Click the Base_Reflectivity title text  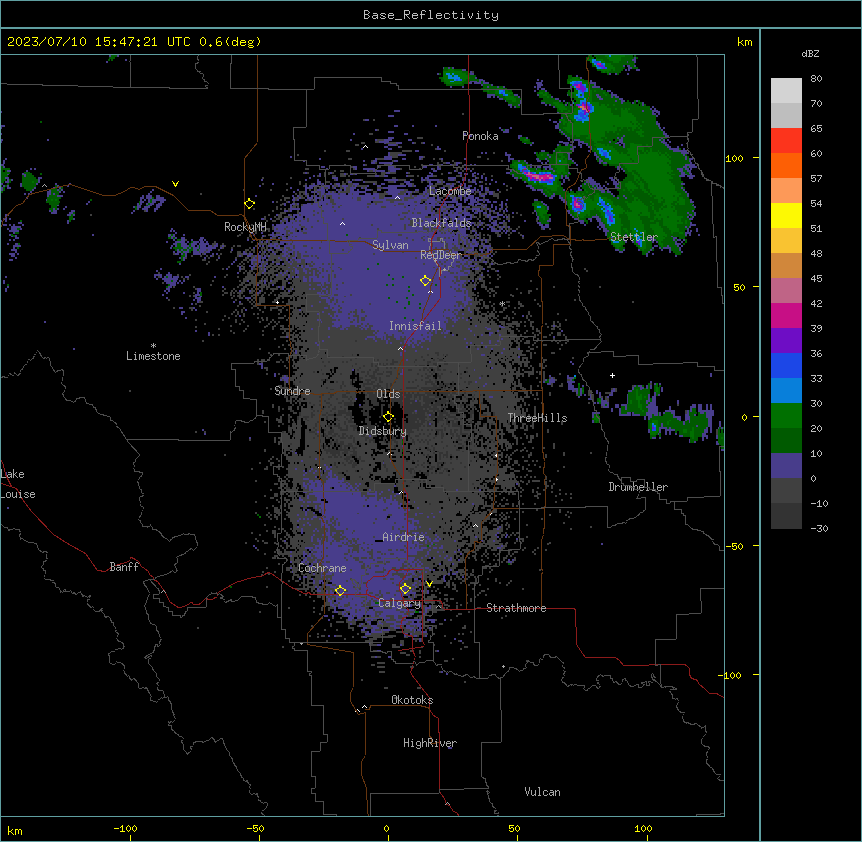(431, 15)
